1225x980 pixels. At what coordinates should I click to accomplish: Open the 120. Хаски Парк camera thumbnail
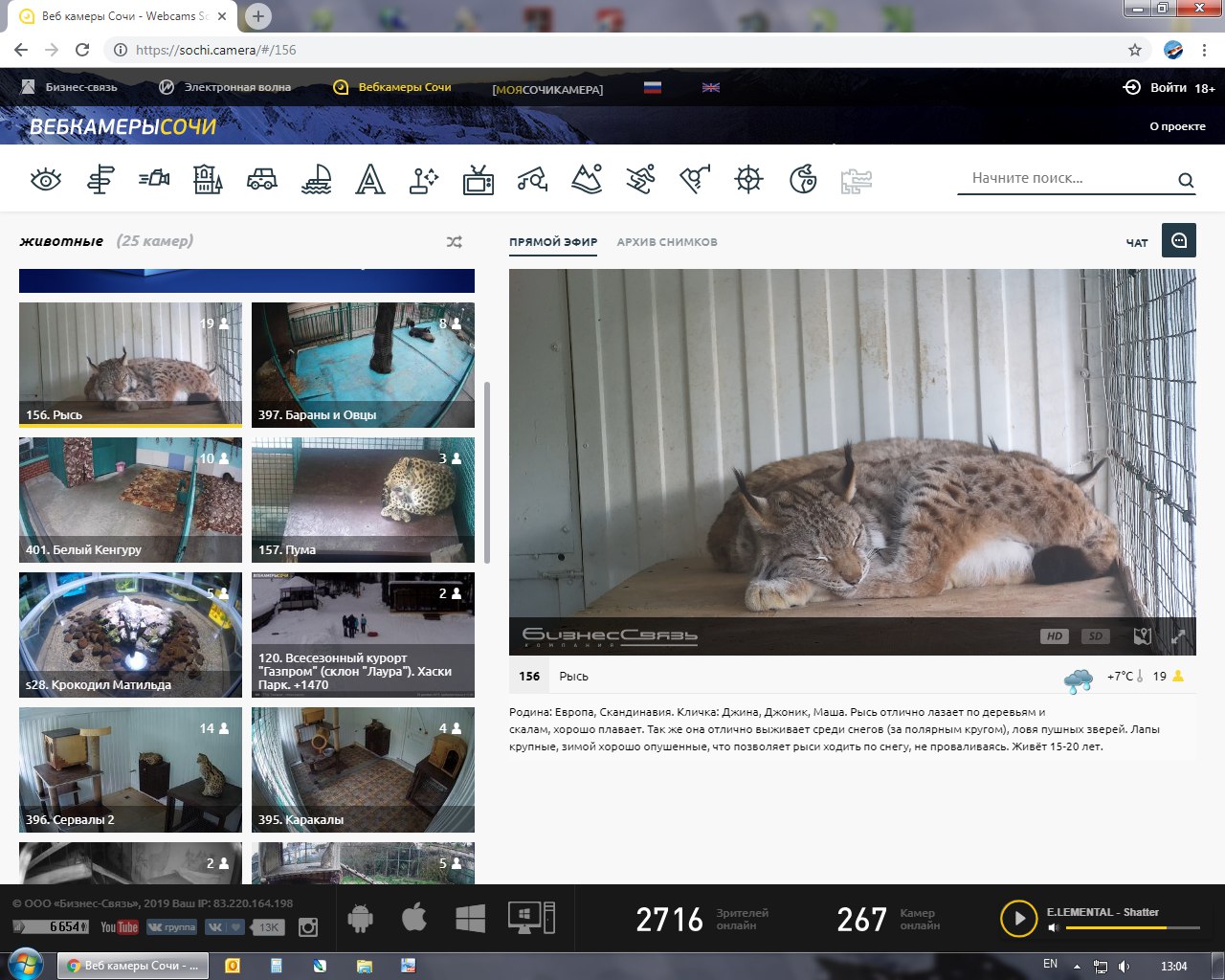pos(363,635)
